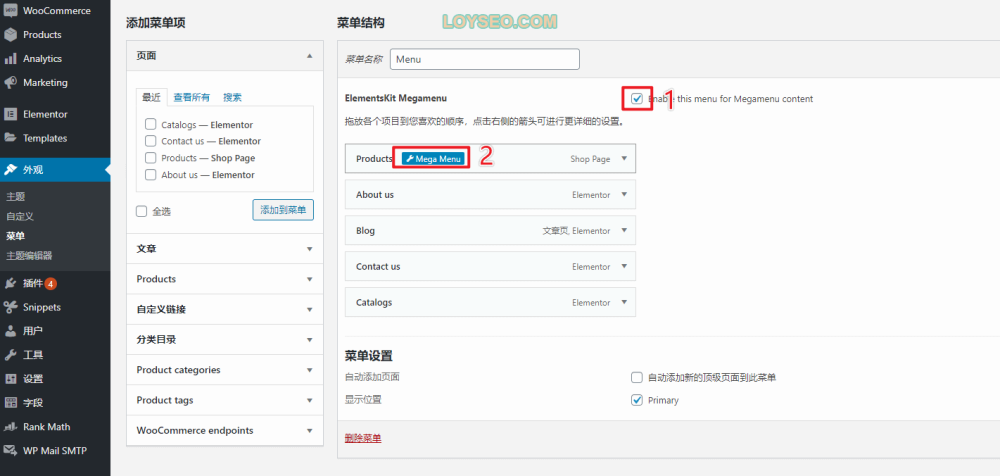Click the 用户 person icon
This screenshot has width=1000, height=476.
(x=10, y=331)
